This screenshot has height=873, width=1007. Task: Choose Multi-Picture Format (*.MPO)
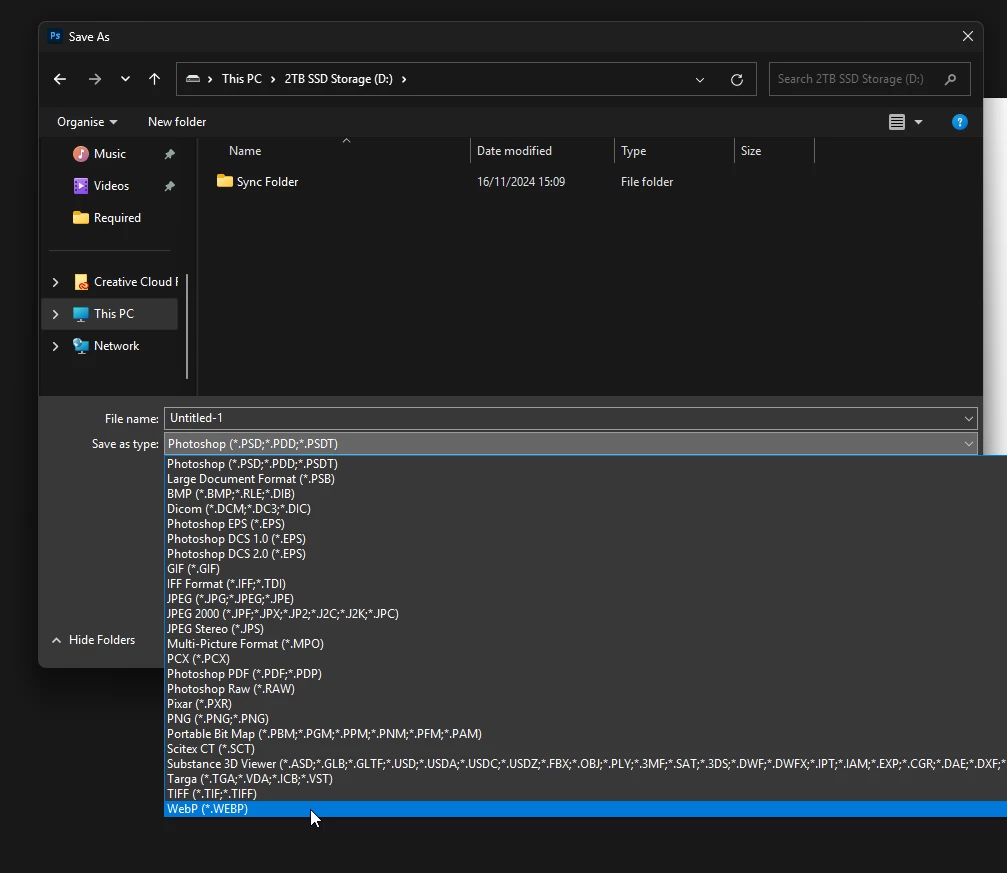[x=586, y=644]
